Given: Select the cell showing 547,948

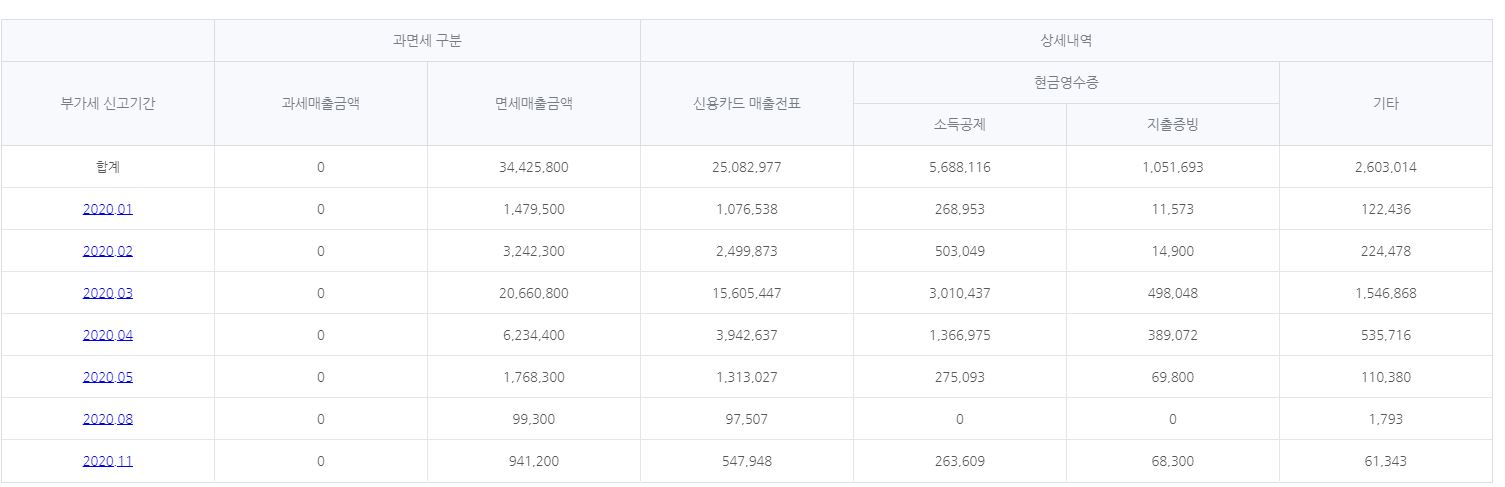Looking at the screenshot, I should (746, 461).
